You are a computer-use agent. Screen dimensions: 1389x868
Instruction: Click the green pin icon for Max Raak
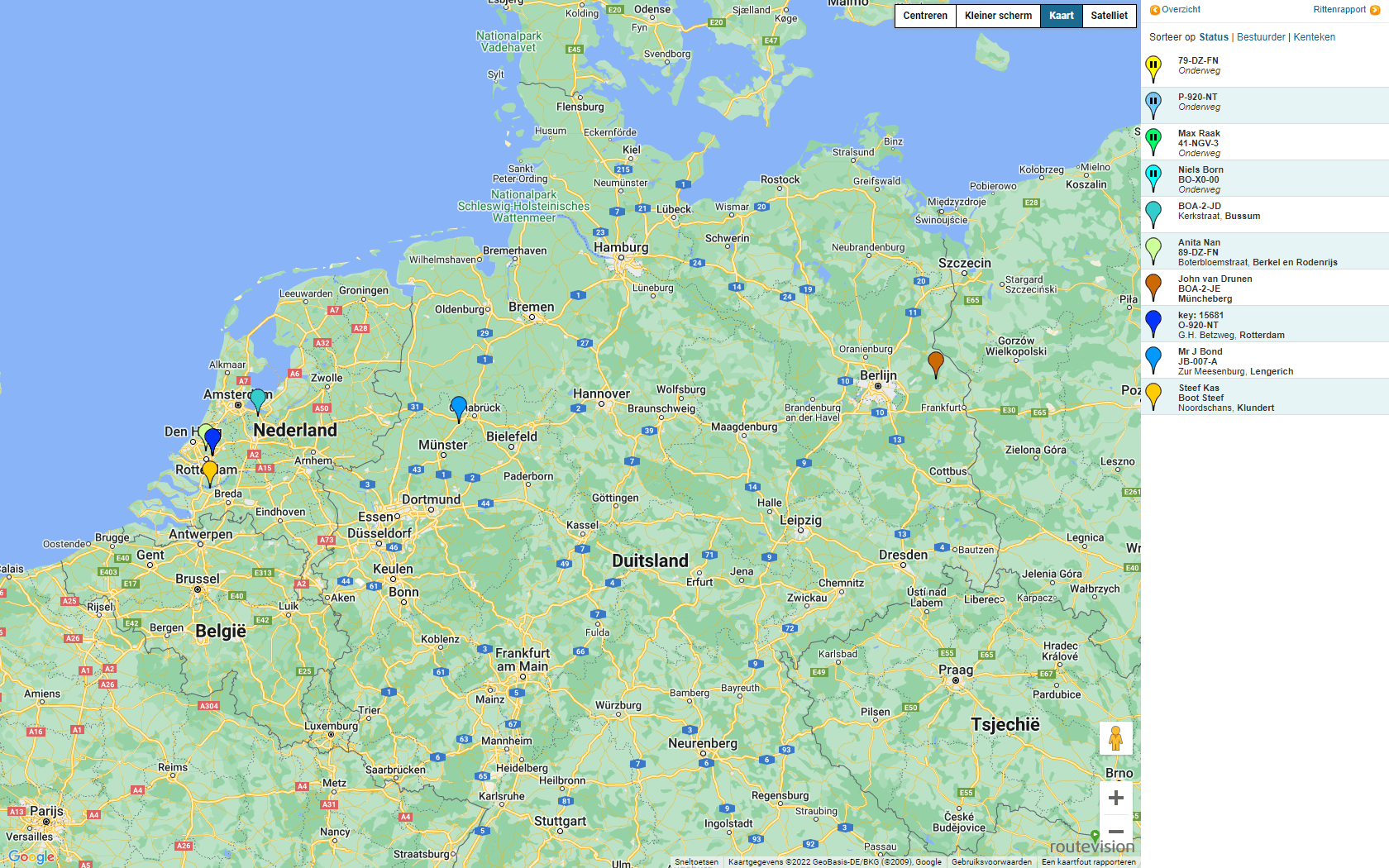point(1153,142)
